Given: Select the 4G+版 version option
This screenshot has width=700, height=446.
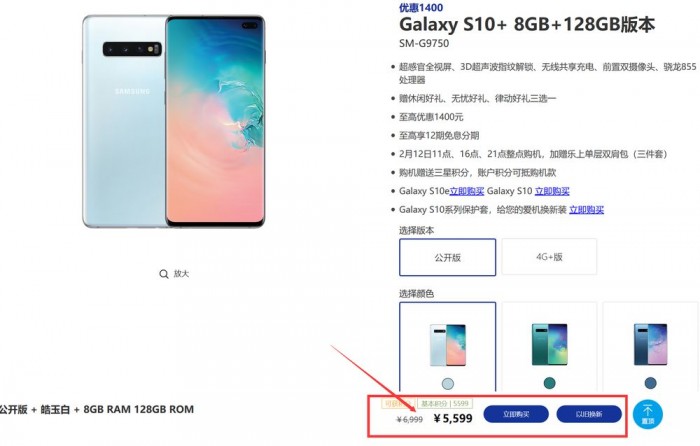Looking at the screenshot, I should [549, 257].
